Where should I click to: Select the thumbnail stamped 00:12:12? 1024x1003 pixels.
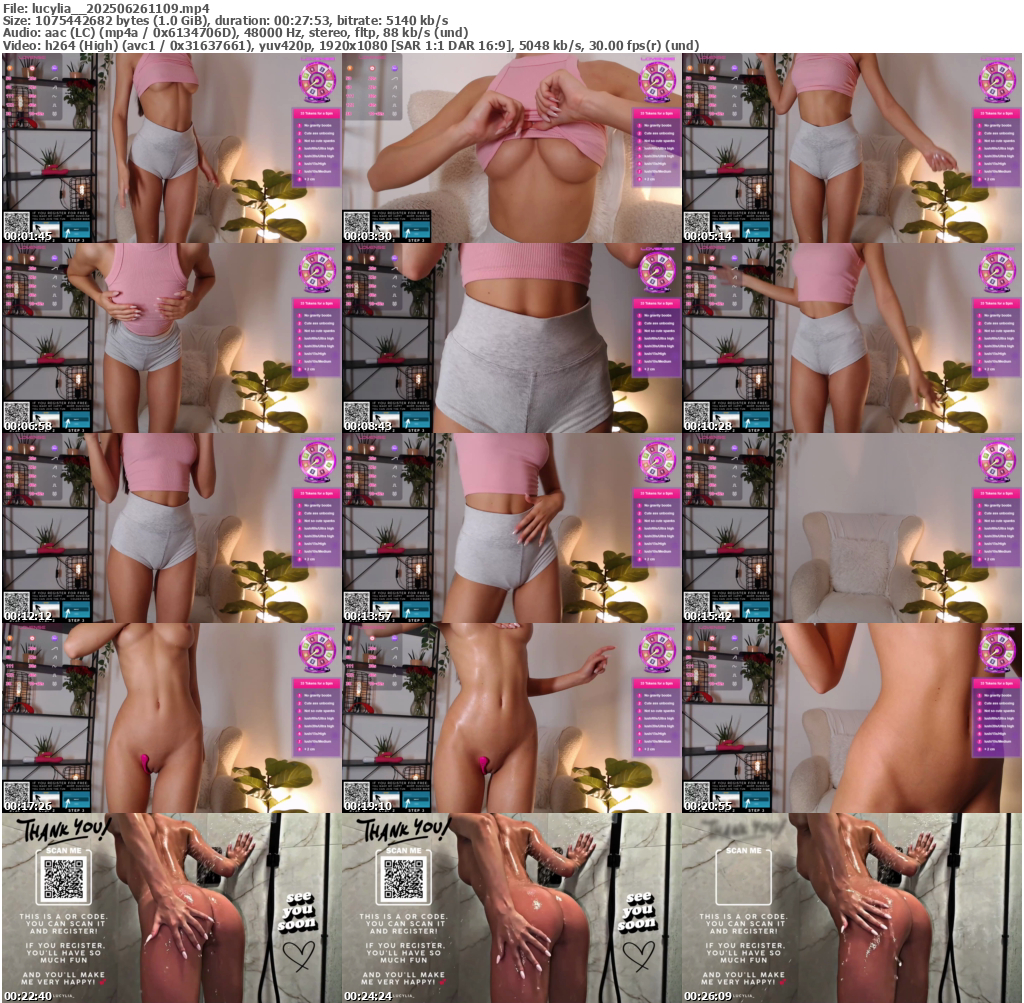(x=171, y=527)
